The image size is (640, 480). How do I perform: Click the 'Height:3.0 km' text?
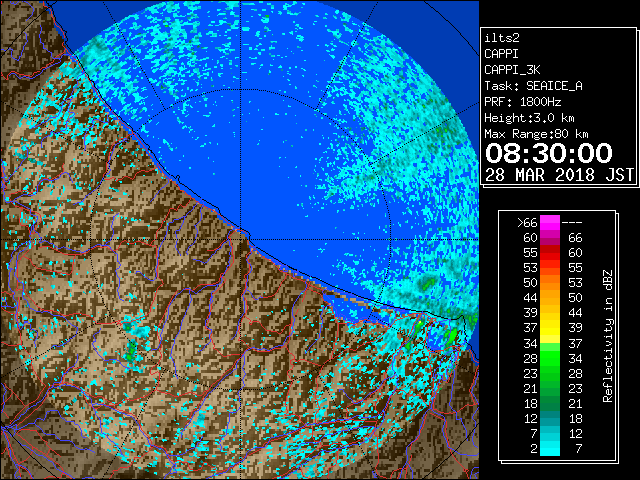click(x=529, y=118)
